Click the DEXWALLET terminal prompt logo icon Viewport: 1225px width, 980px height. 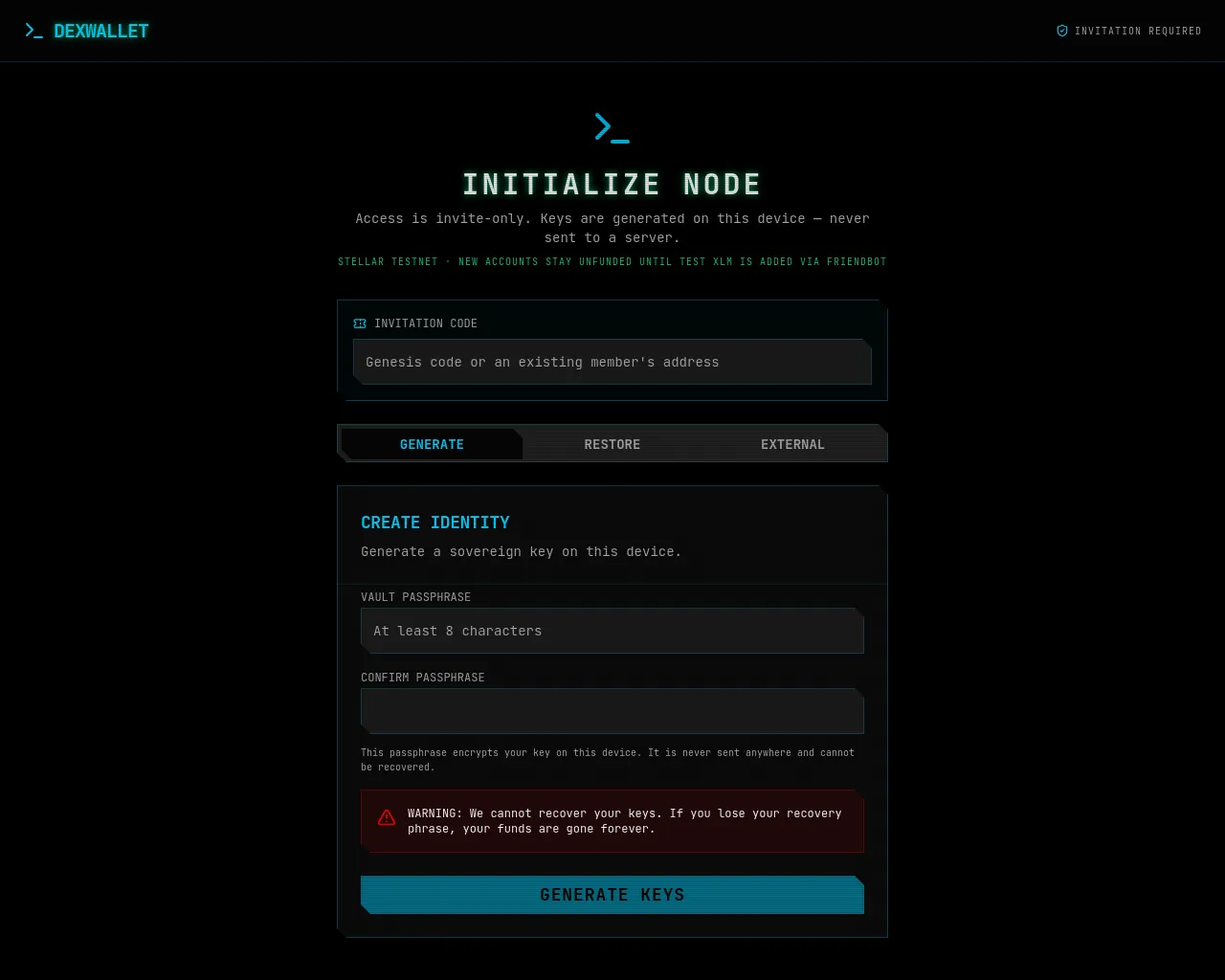(x=33, y=31)
